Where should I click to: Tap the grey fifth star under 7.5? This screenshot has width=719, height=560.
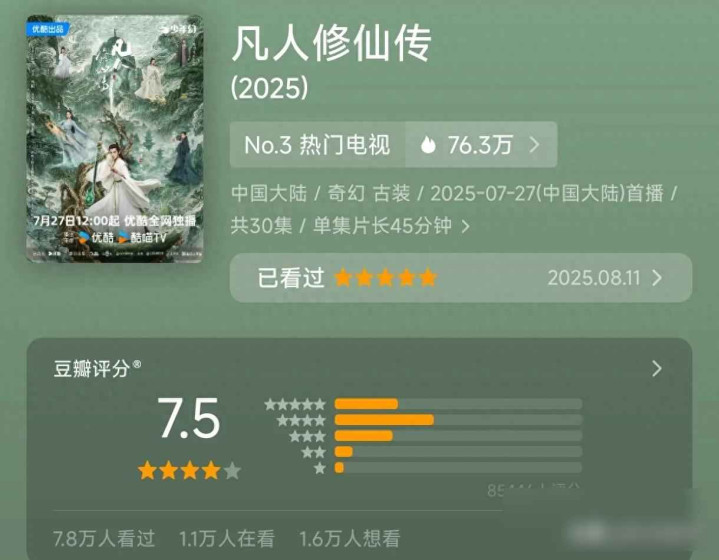pos(232,471)
